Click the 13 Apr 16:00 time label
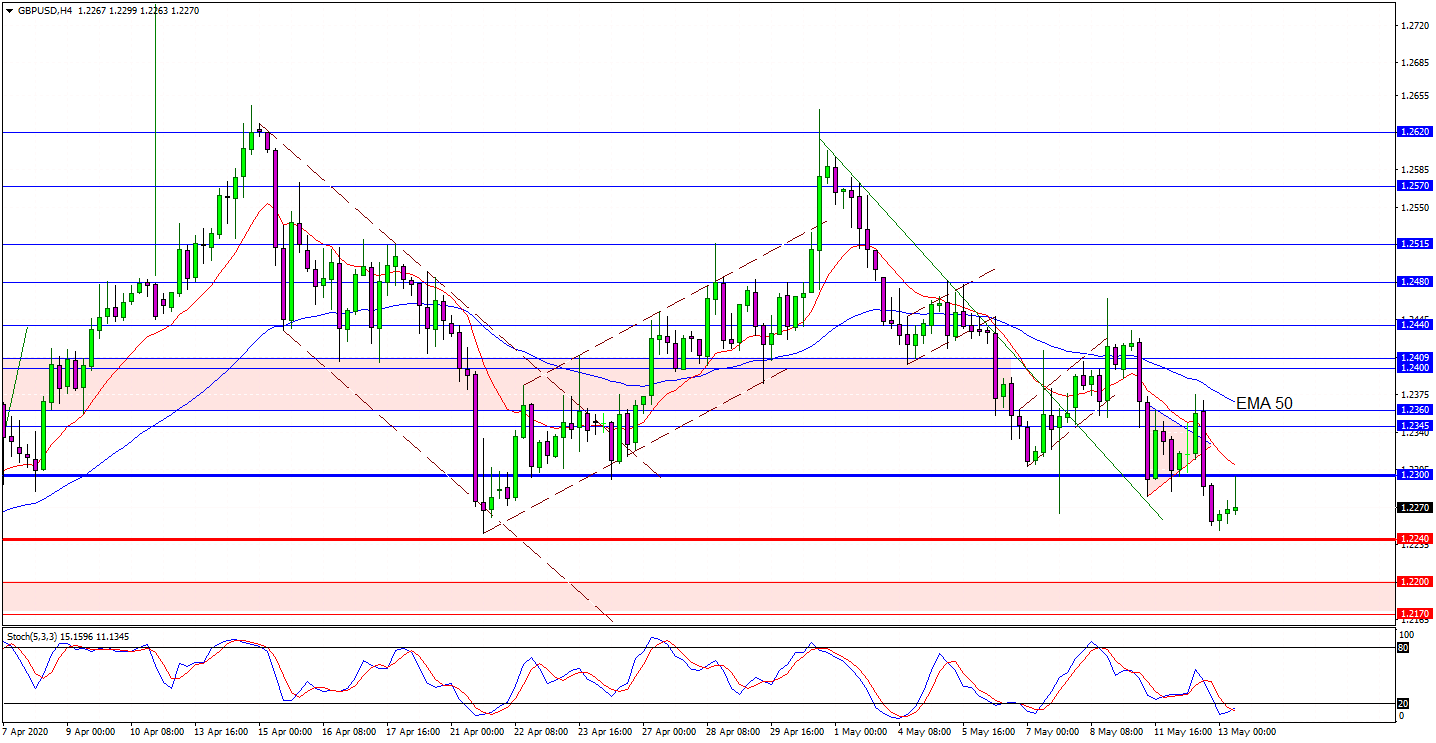This screenshot has height=743, width=1436. [220, 731]
